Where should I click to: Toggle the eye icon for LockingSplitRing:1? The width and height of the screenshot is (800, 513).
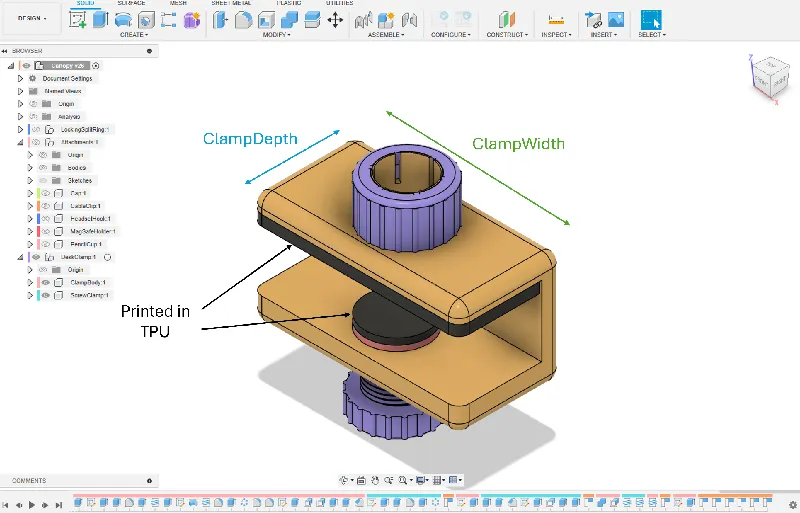coord(37,129)
